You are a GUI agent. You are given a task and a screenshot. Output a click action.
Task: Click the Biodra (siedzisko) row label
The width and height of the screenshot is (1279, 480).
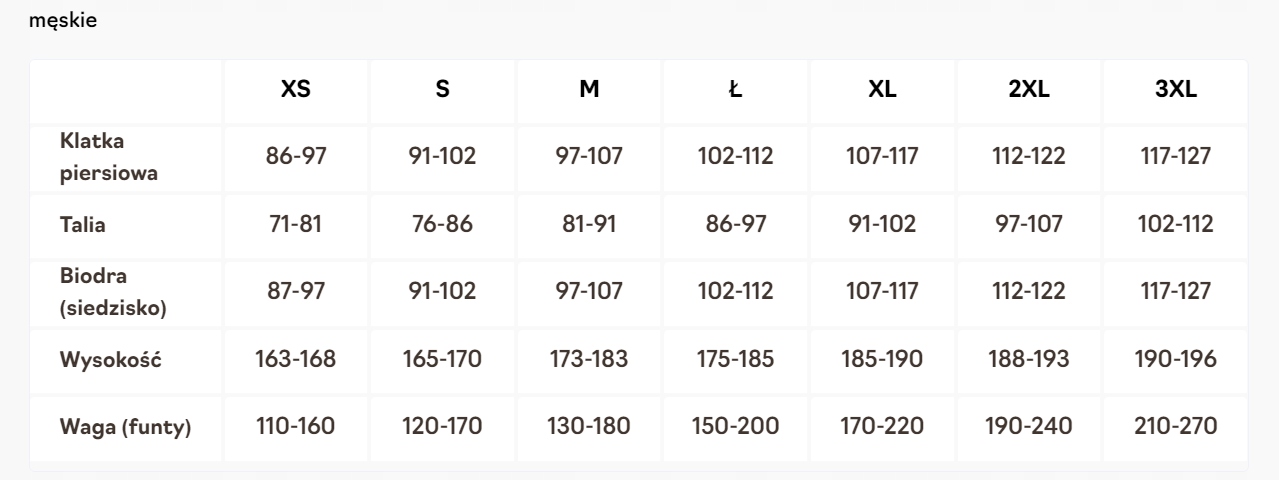point(112,292)
